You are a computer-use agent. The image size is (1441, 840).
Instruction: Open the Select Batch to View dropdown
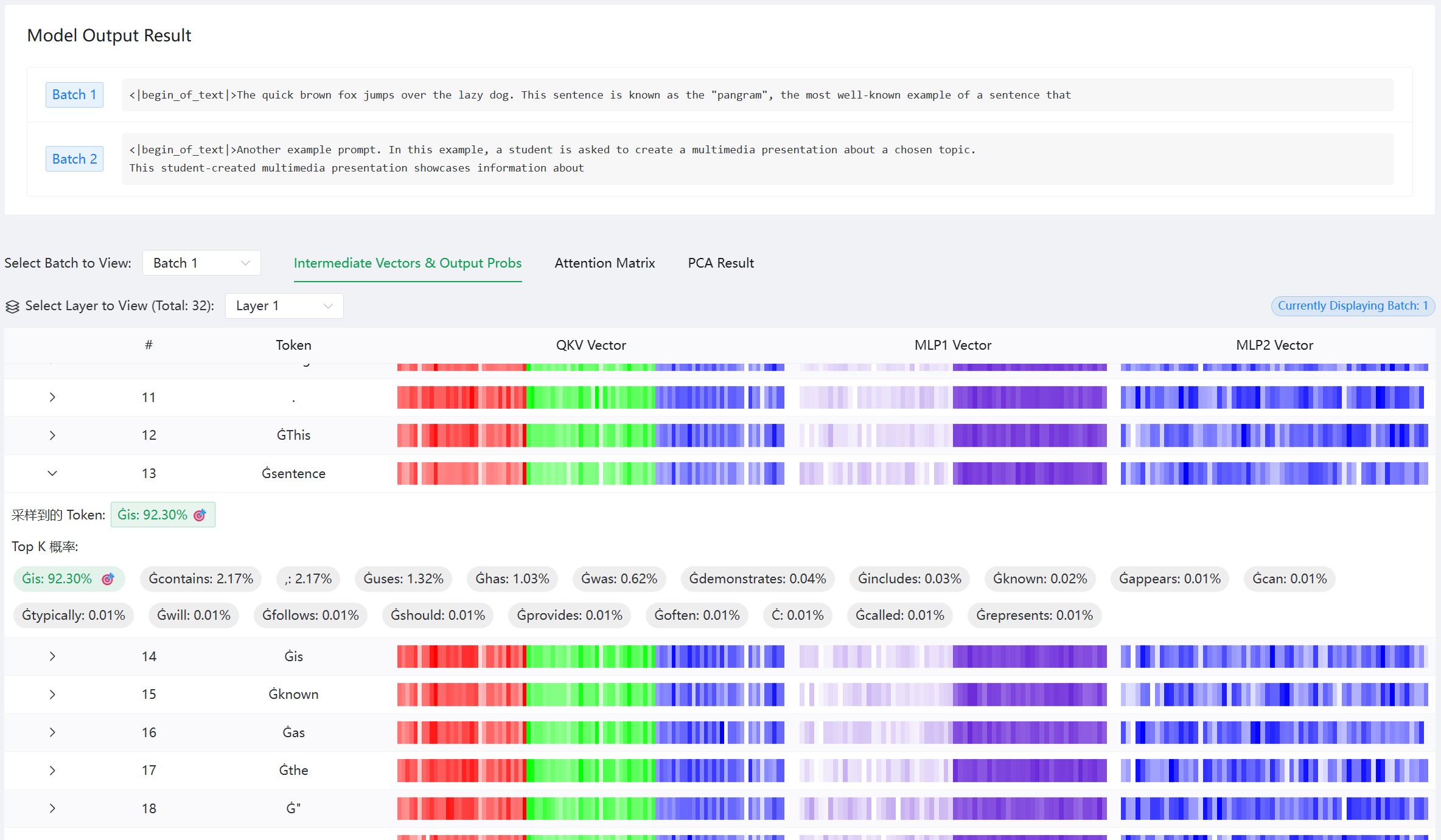pos(201,263)
